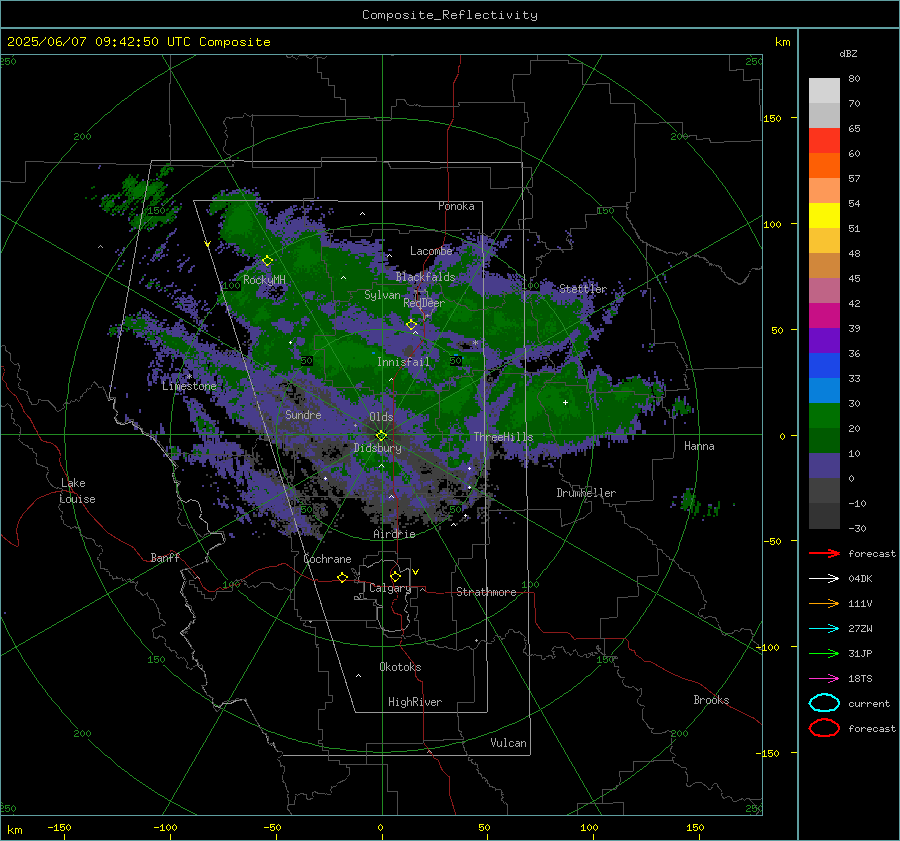This screenshot has width=900, height=841.
Task: Select the white 04DK arrow in legend
Action: 824,578
